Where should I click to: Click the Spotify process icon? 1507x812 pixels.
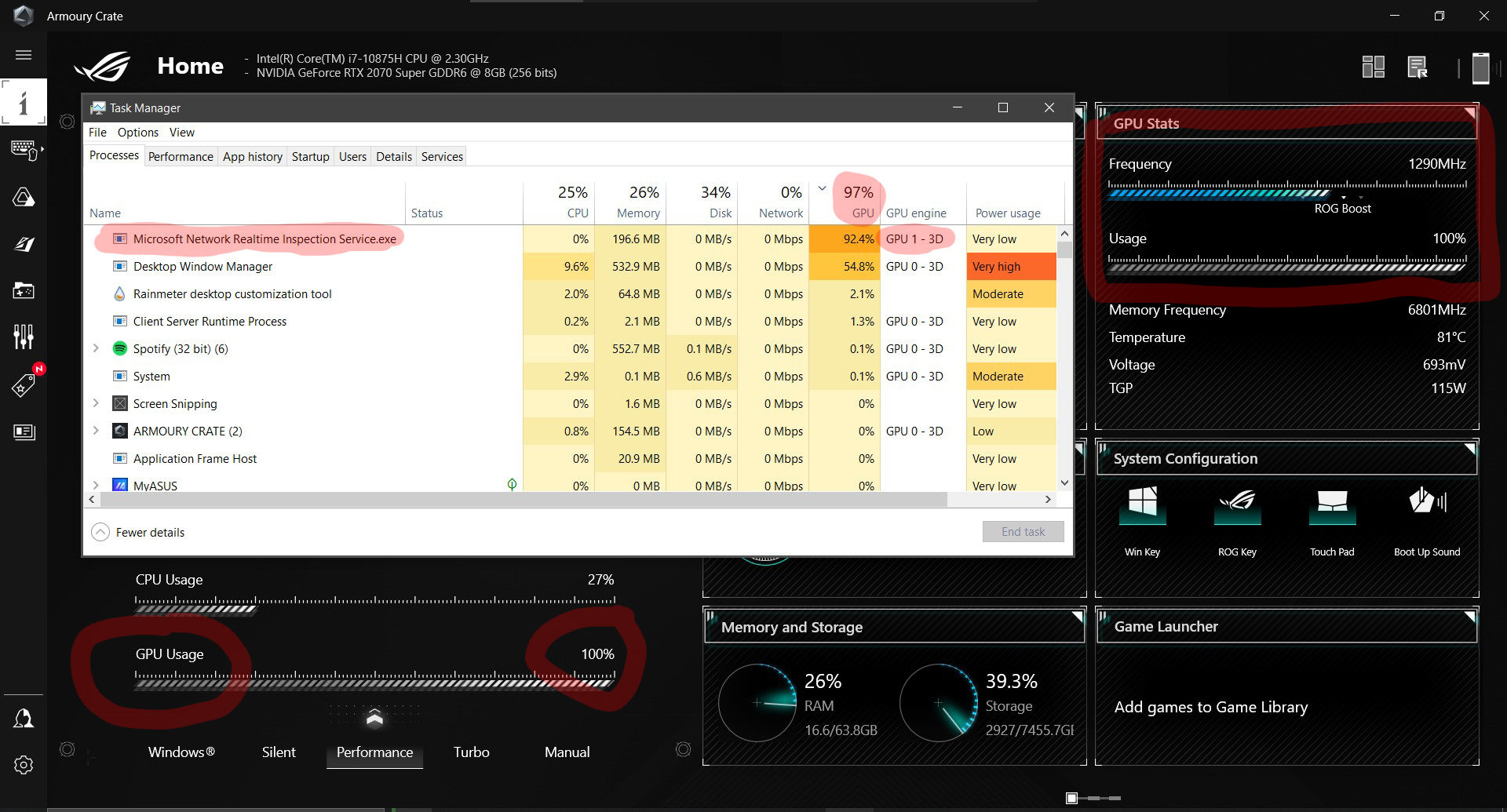point(119,348)
